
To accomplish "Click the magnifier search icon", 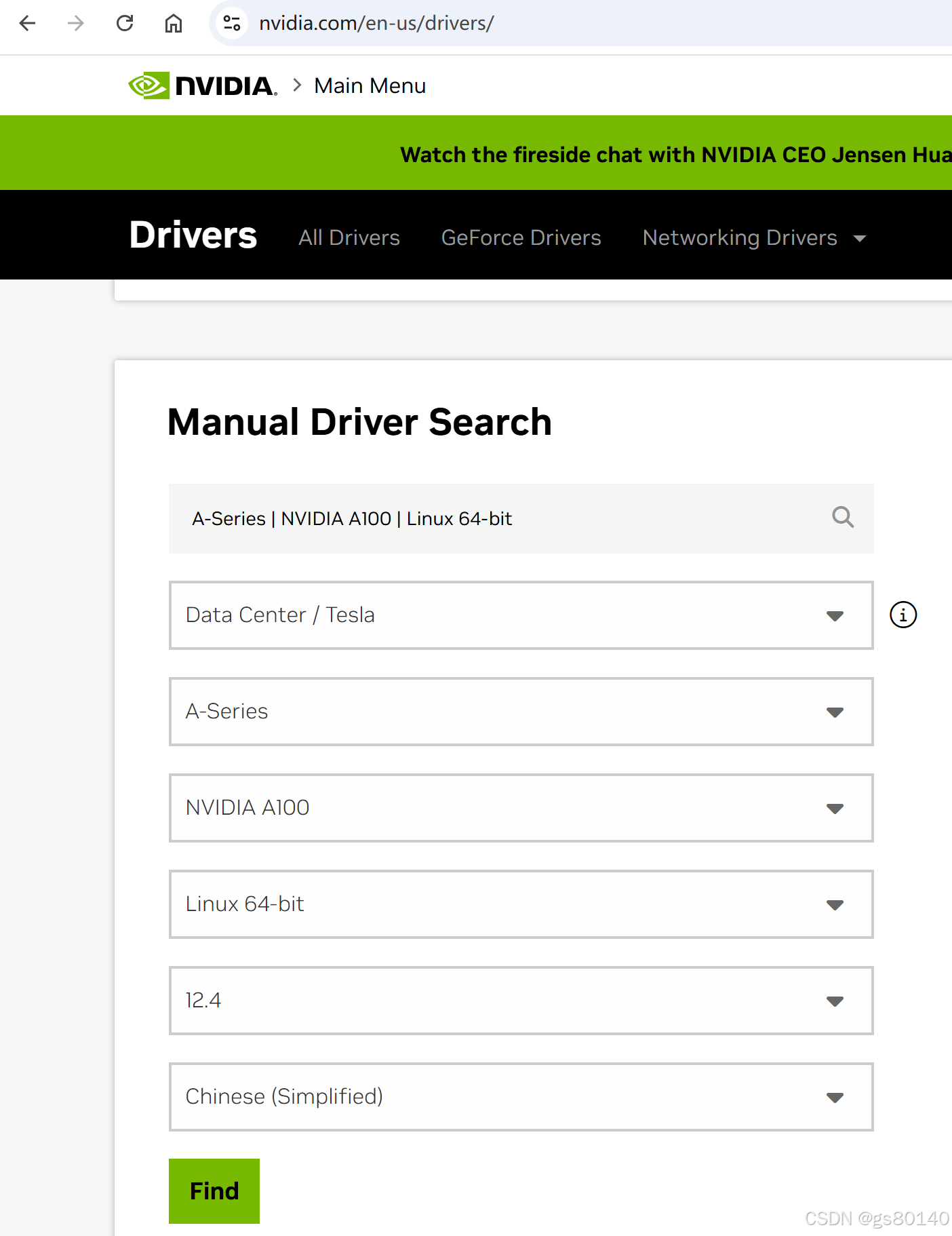I will (843, 518).
